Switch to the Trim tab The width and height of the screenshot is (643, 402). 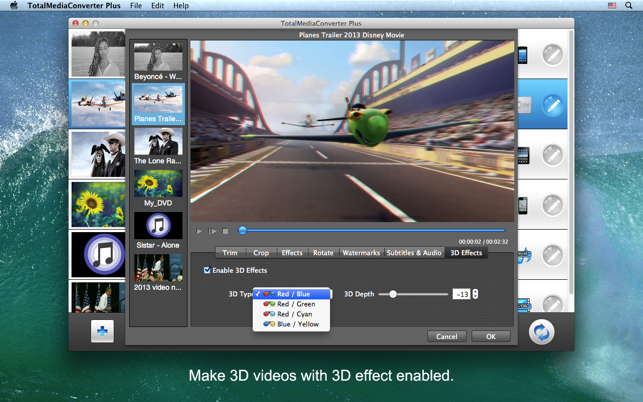click(230, 253)
